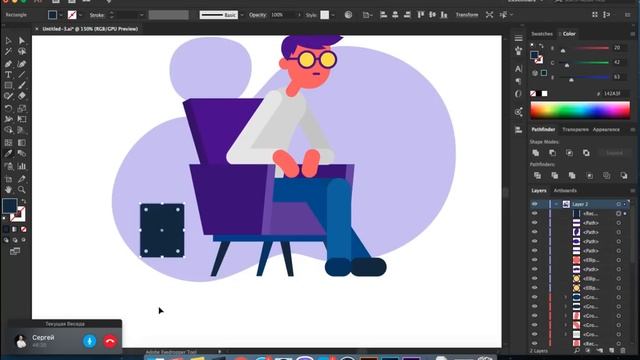
Task: Click Locate Object magnifier in Layers panel
Action: click(x=577, y=351)
